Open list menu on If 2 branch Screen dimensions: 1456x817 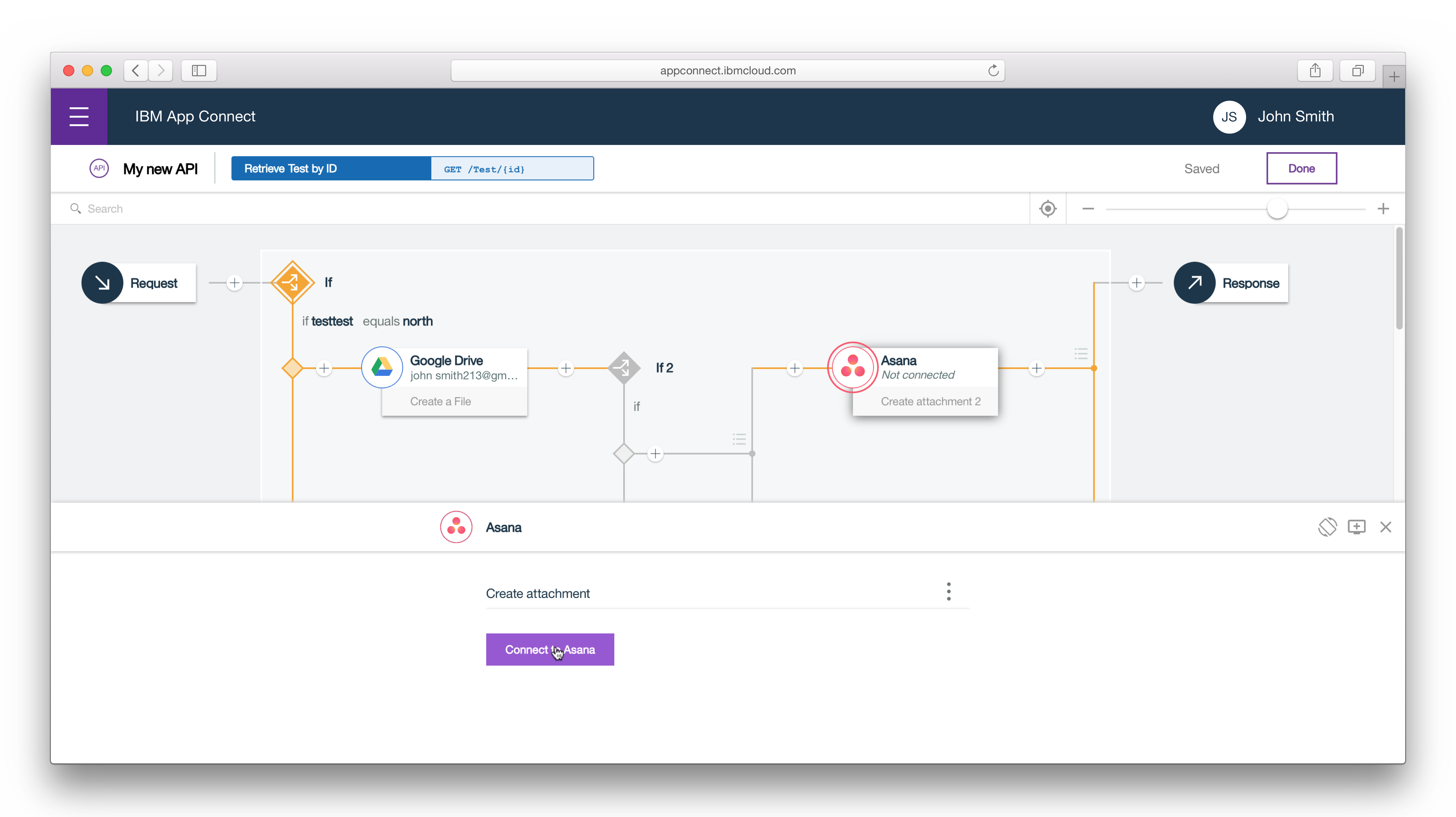pos(739,439)
